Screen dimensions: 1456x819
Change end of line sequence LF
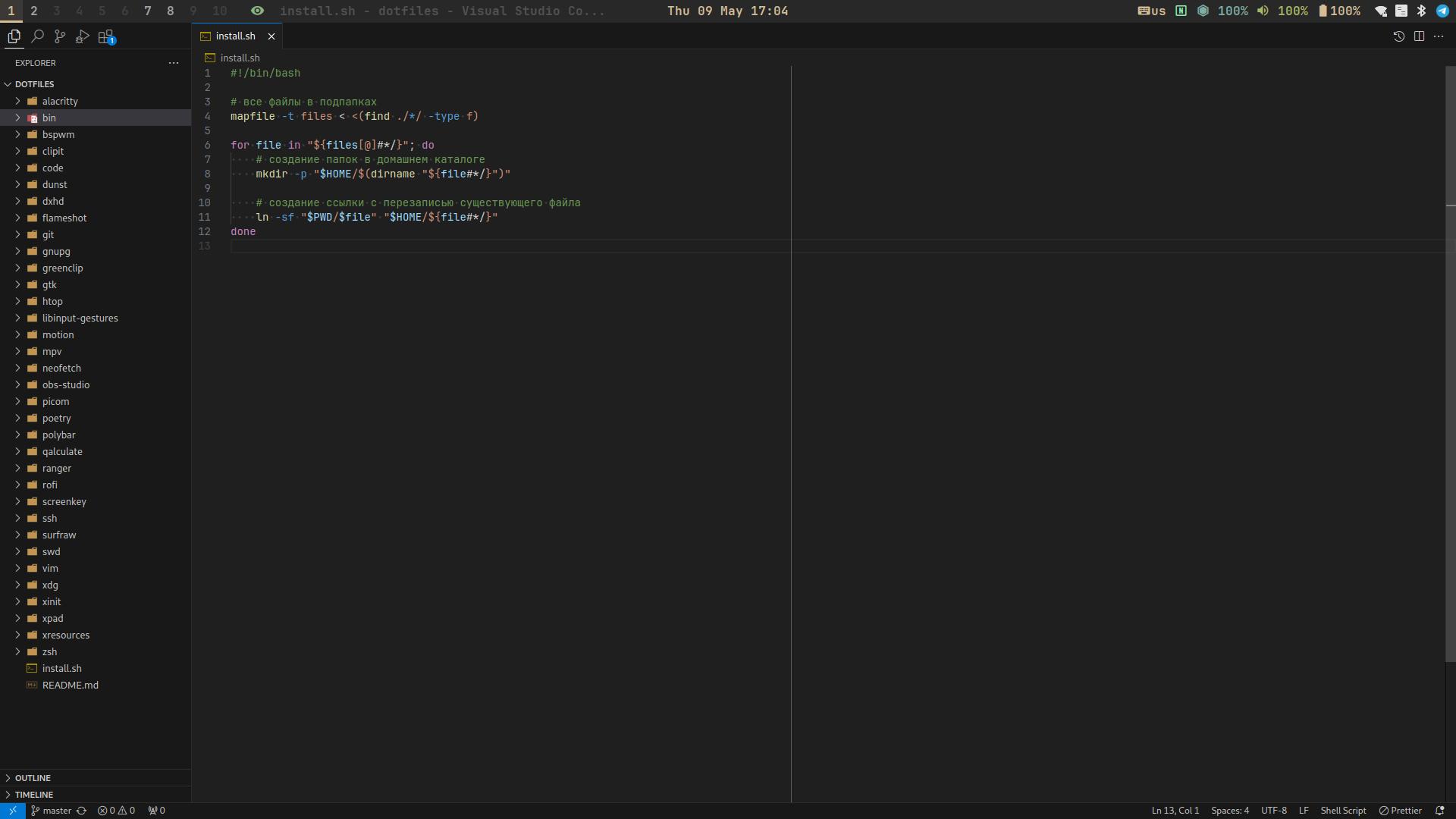(x=1304, y=811)
